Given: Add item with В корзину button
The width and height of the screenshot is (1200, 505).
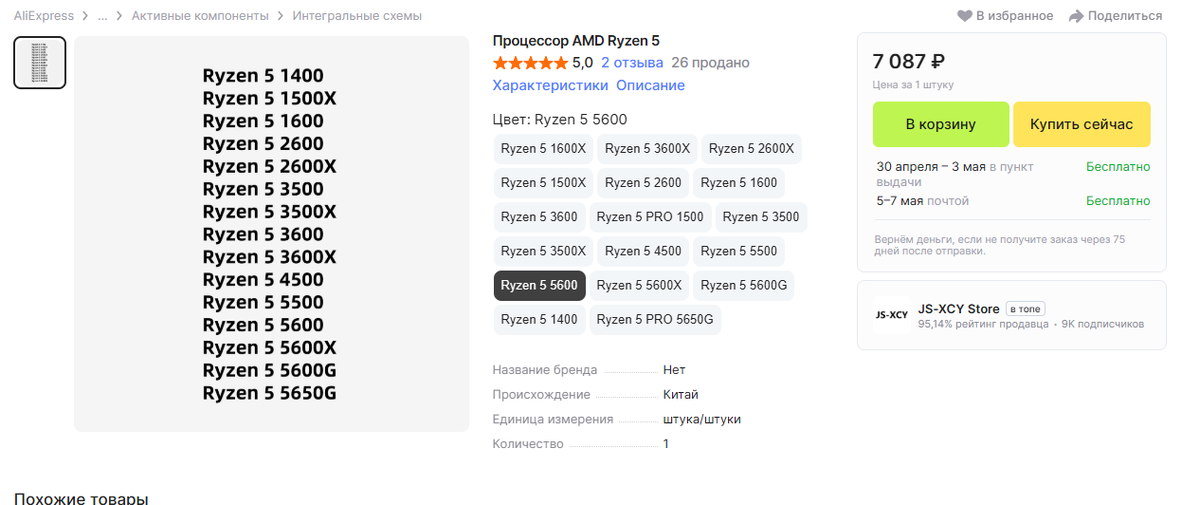Looking at the screenshot, I should [x=941, y=124].
